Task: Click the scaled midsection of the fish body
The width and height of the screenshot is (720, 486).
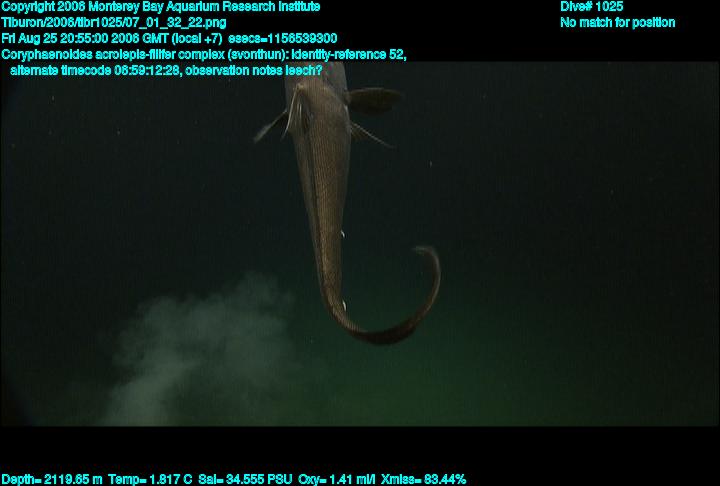Action: click(322, 180)
